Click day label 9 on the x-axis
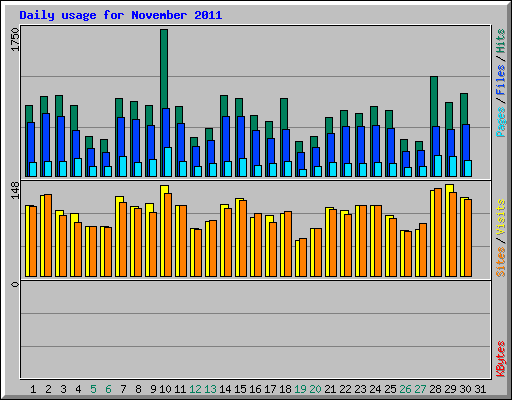This screenshot has height=400, width=512. tap(153, 389)
